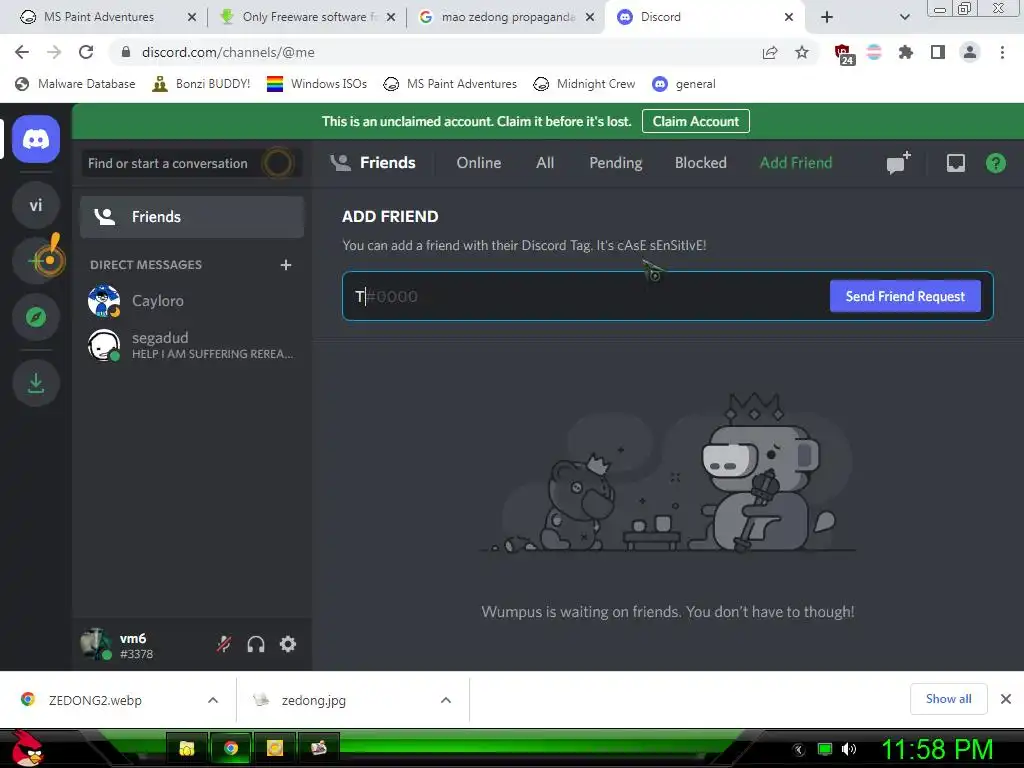Click Claim Account button
This screenshot has height=768, width=1024.
click(x=696, y=121)
